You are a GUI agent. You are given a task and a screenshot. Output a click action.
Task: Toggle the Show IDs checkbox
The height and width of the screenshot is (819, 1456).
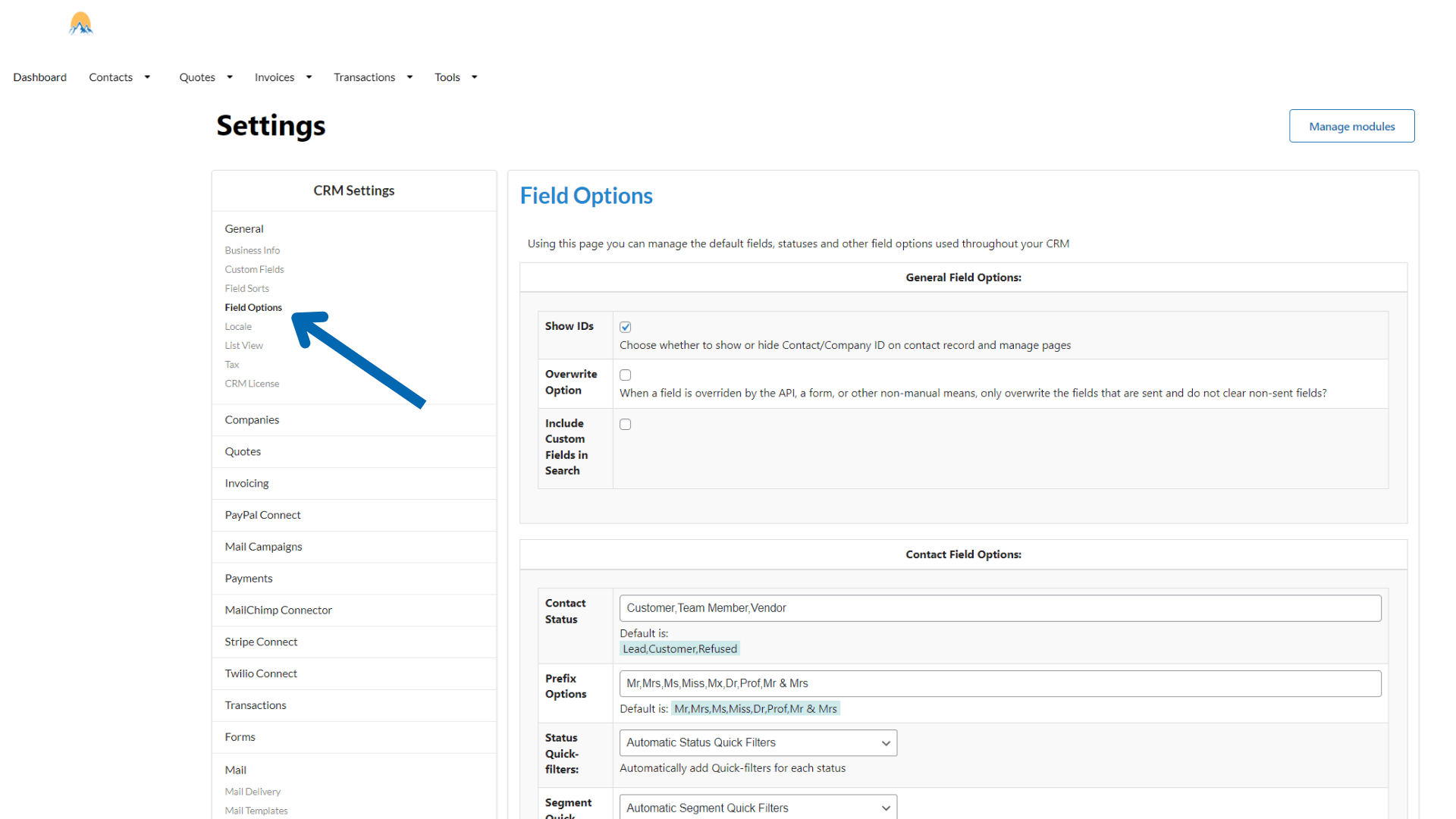click(626, 327)
